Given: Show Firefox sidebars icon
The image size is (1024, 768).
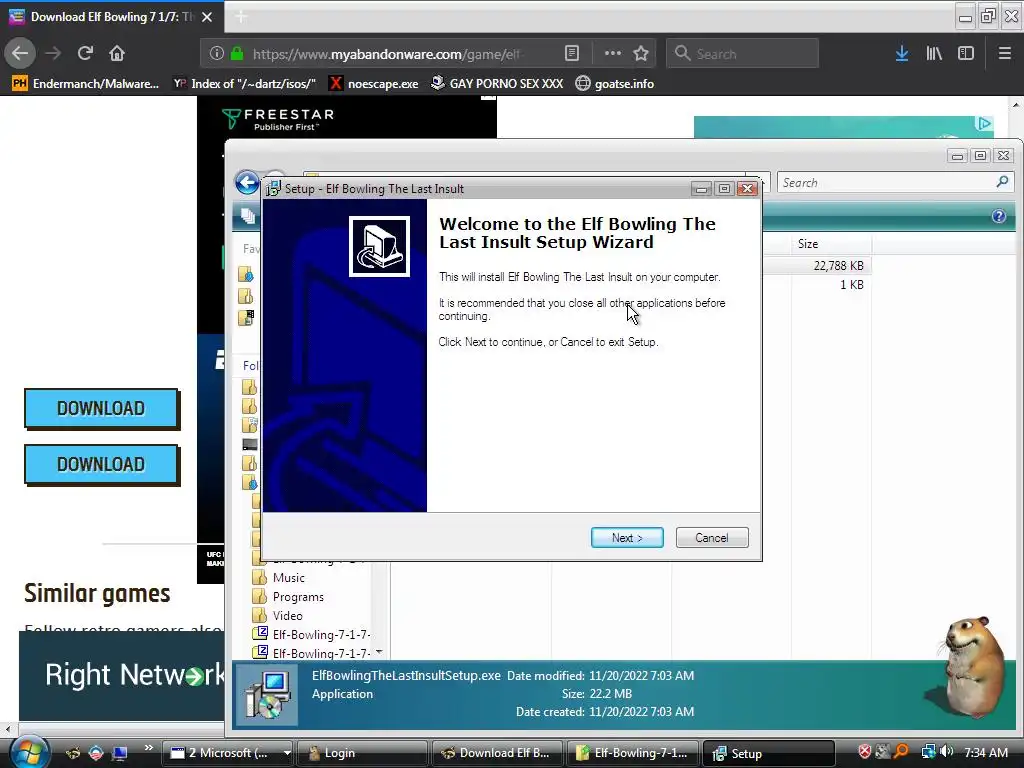Looking at the screenshot, I should point(966,54).
